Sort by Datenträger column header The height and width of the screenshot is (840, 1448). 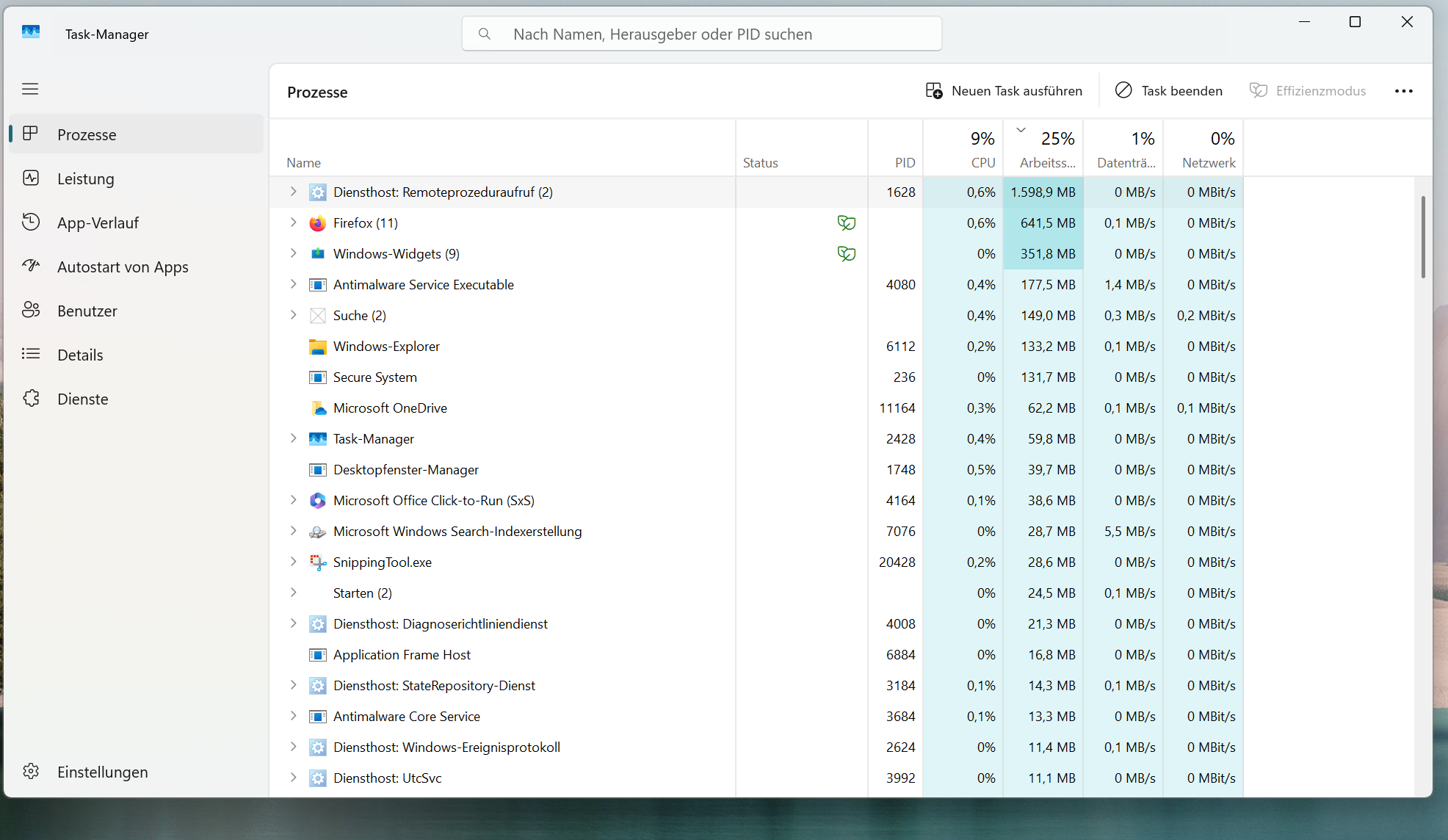[1123, 148]
